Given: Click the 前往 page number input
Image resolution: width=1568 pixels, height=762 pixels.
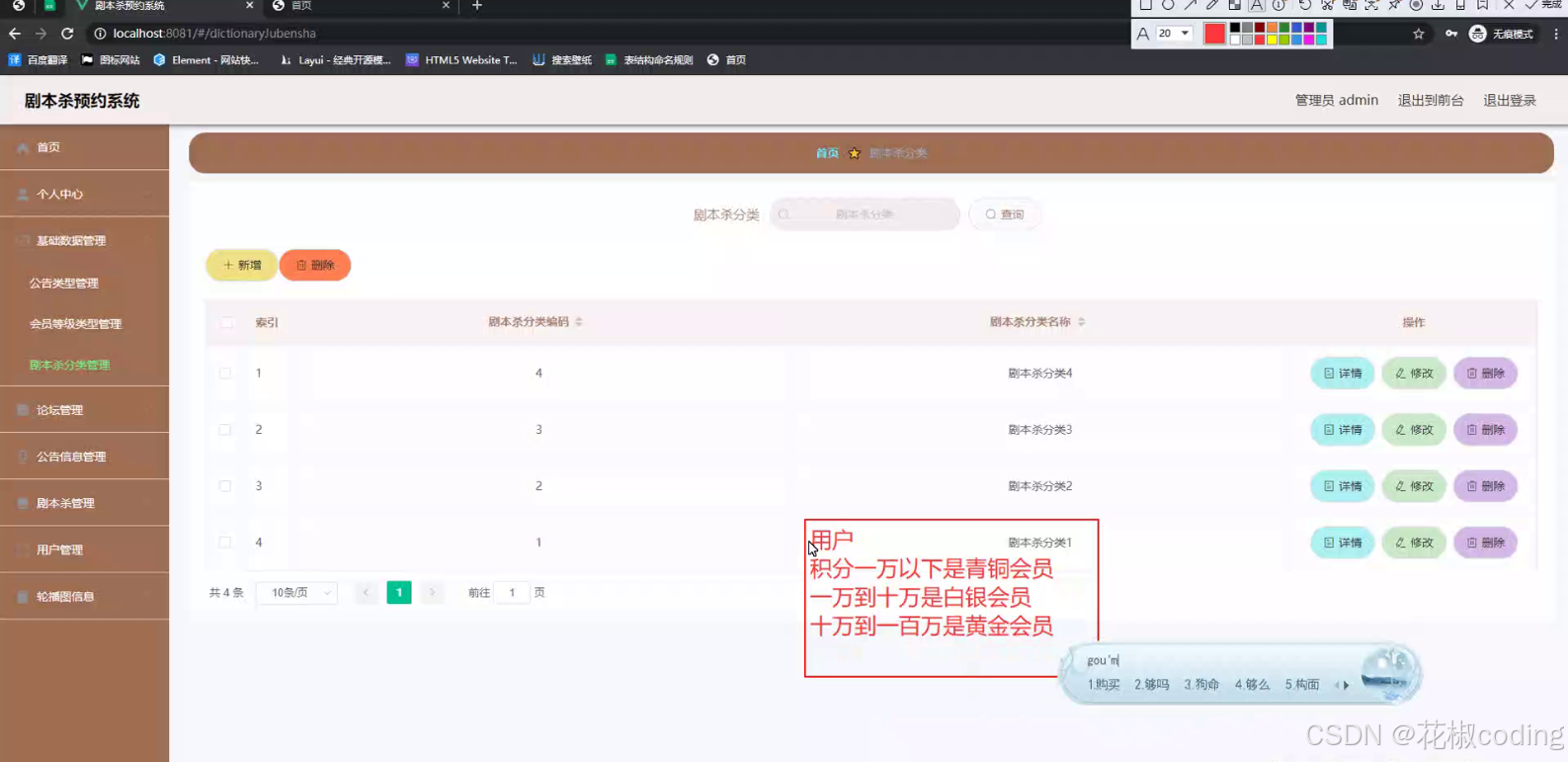Looking at the screenshot, I should pos(512,593).
